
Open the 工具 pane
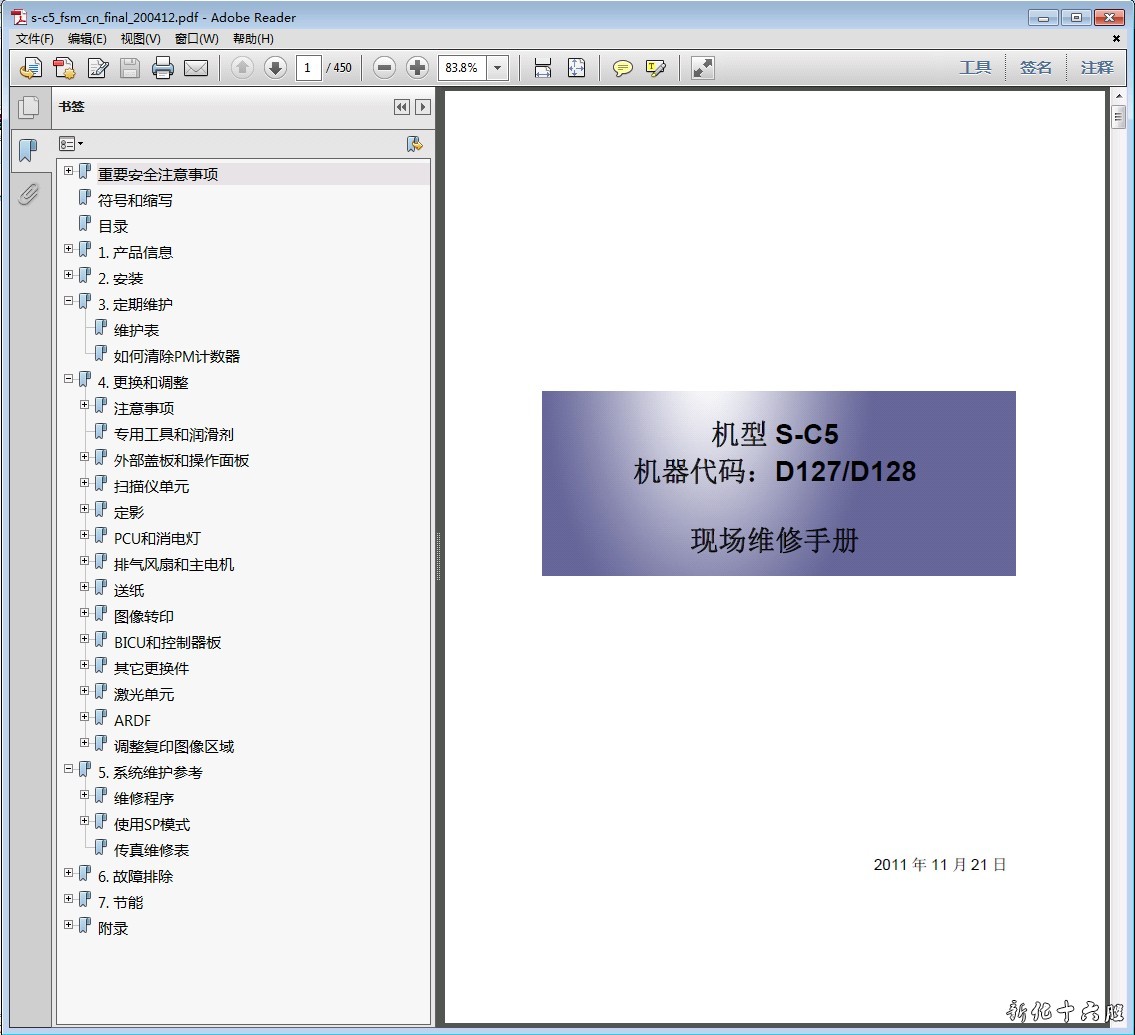click(x=975, y=68)
